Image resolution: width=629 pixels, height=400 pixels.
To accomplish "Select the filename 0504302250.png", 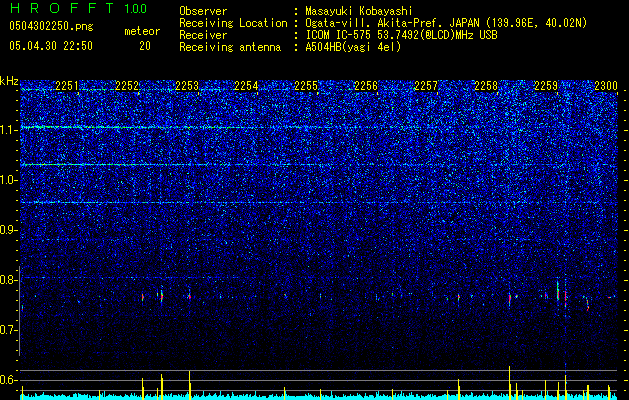I will (x=51, y=27).
